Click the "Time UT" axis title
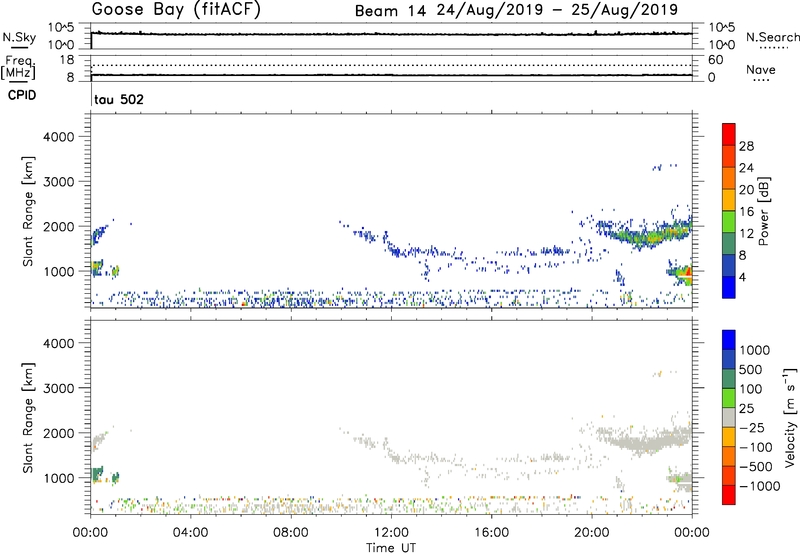Viewport: 800px width, 554px height. coord(391,548)
